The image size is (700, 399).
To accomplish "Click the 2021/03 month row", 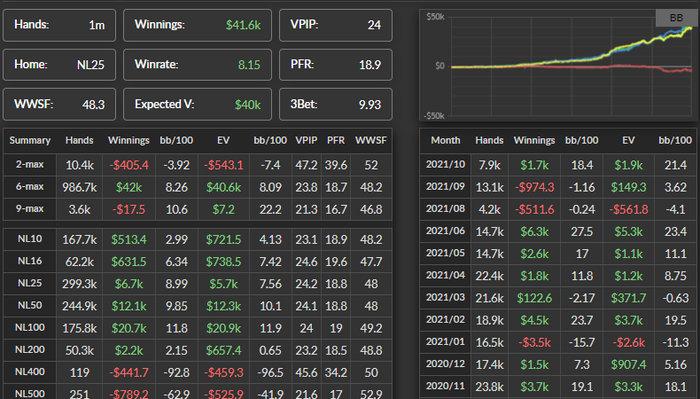I will click(x=558, y=298).
